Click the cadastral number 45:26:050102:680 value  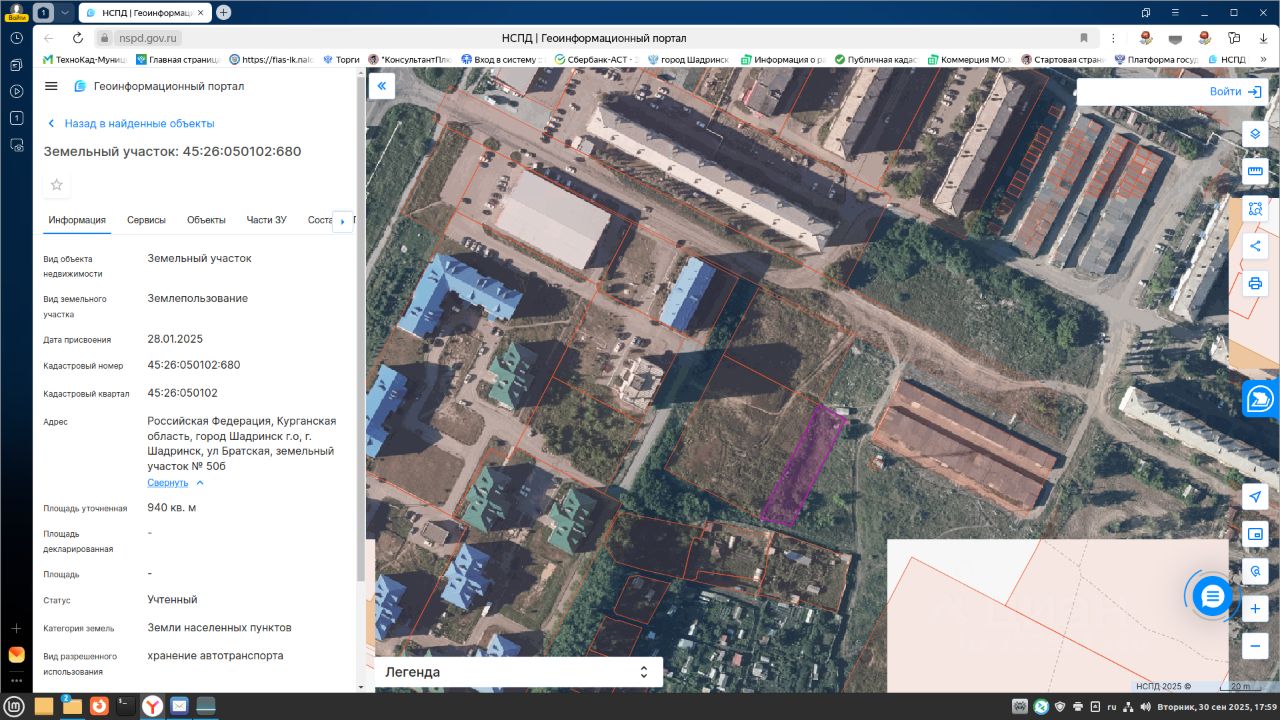(x=194, y=365)
